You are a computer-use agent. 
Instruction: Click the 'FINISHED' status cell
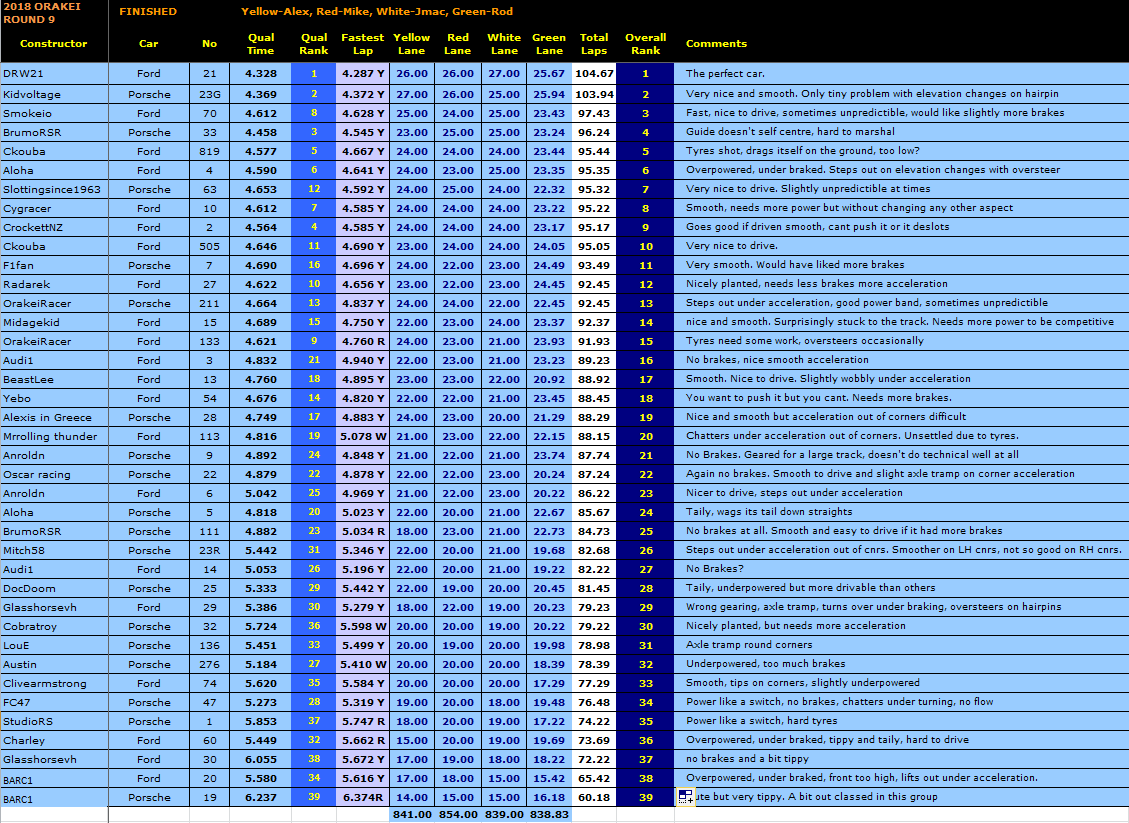(x=148, y=12)
